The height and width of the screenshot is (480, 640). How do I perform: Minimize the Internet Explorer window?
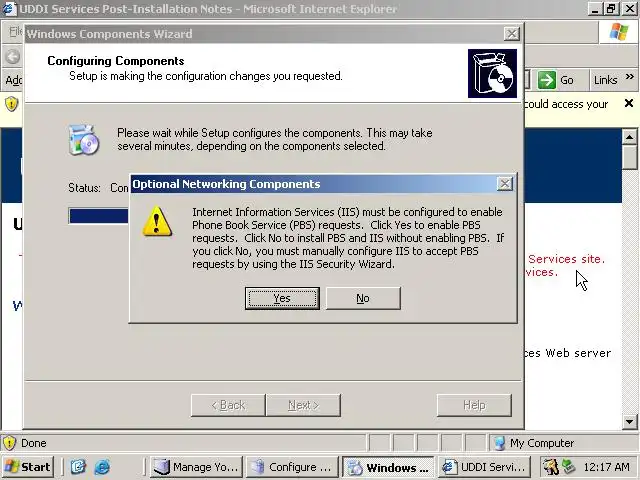click(x=595, y=9)
